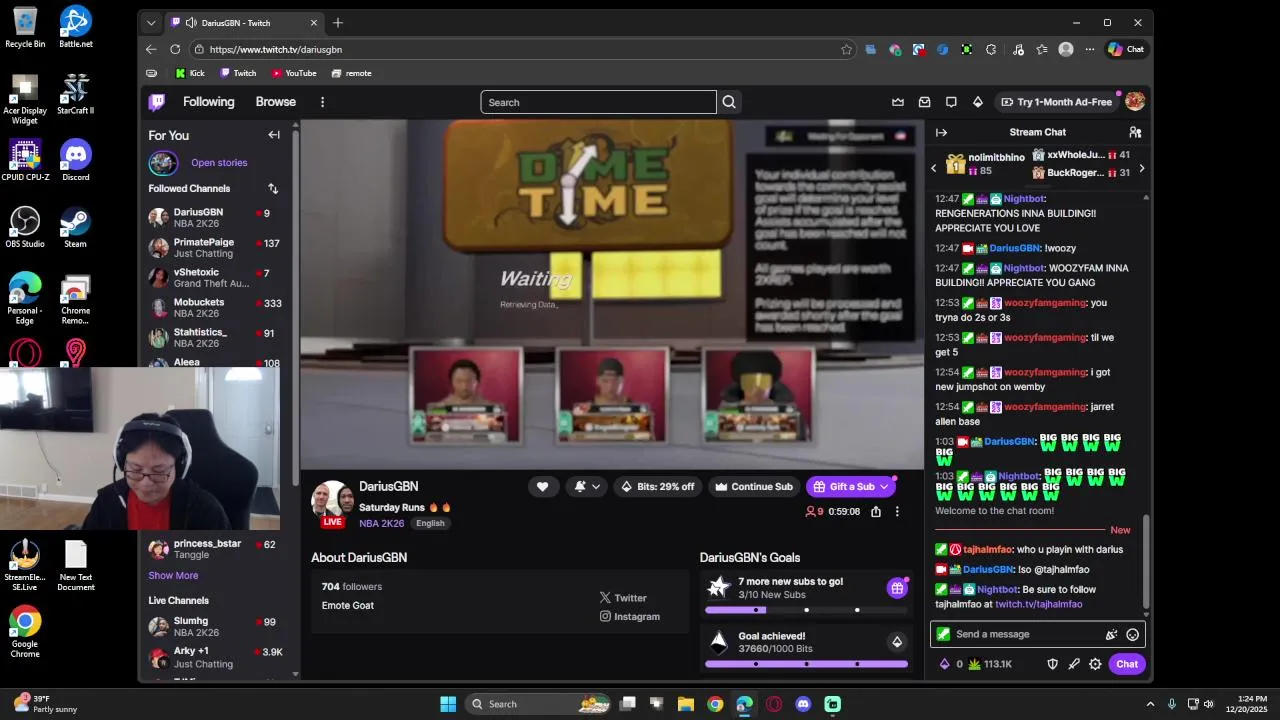Open chat celebration effects icon

(1111, 634)
